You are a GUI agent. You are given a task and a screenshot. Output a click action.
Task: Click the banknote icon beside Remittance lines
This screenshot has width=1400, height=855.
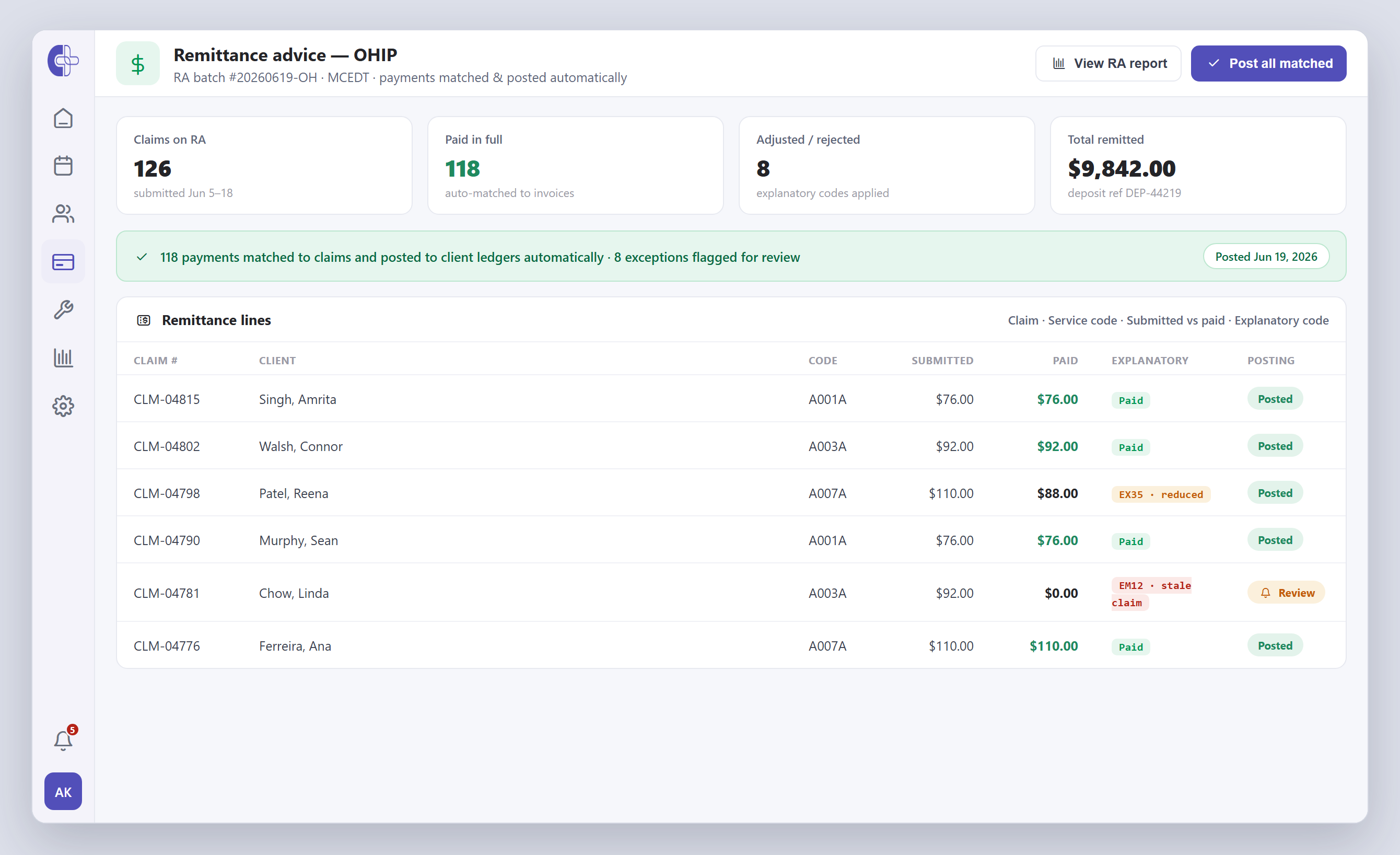point(144,320)
